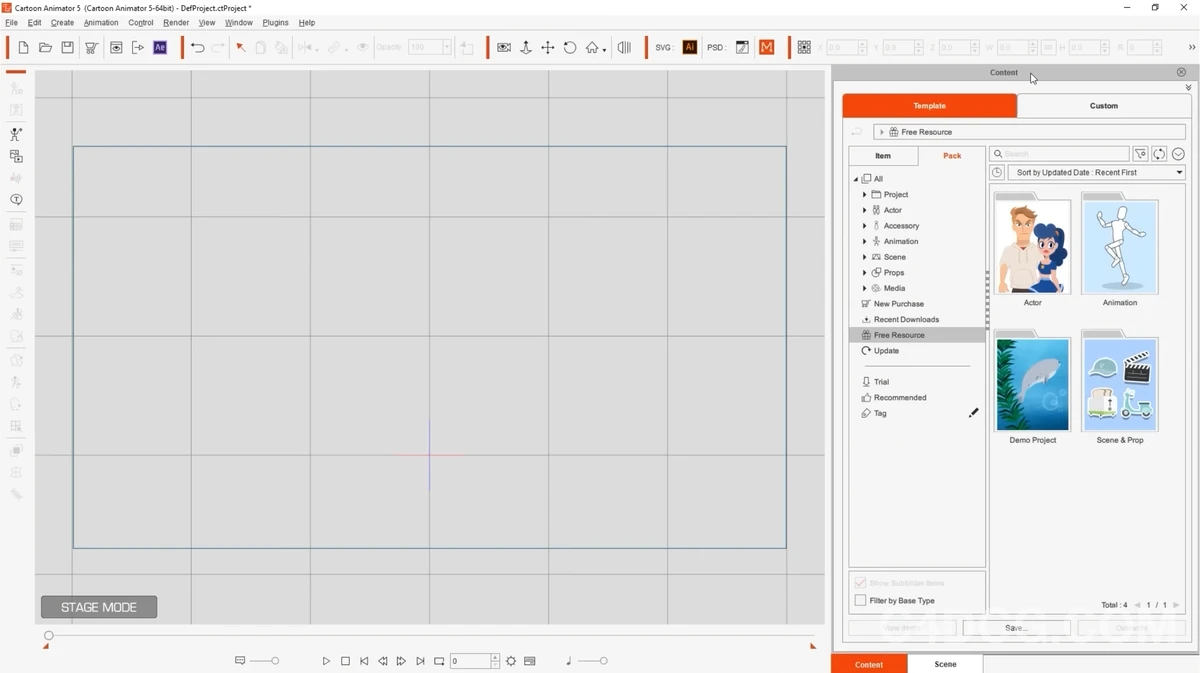Screen dimensions: 1200x673
Task: Expand the Actor tree category
Action: pos(865,210)
